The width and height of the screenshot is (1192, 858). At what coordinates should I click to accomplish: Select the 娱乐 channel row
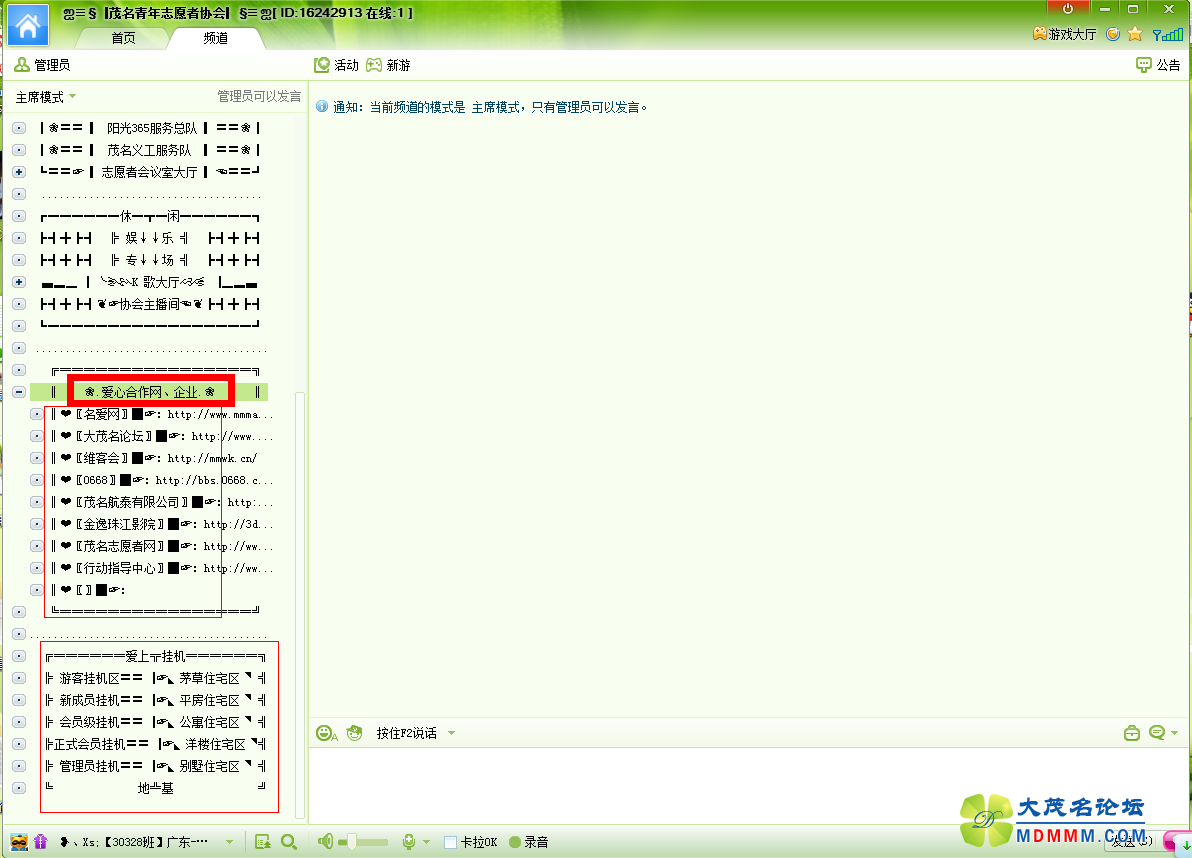tap(150, 238)
